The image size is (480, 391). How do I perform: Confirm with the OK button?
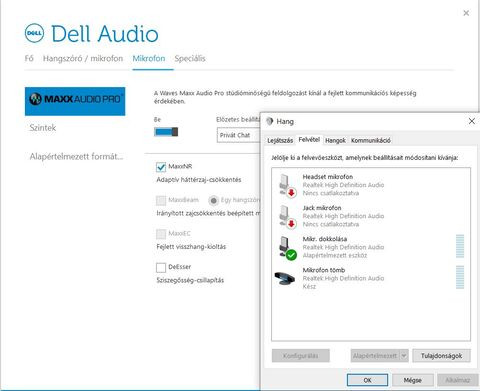[x=367, y=380]
